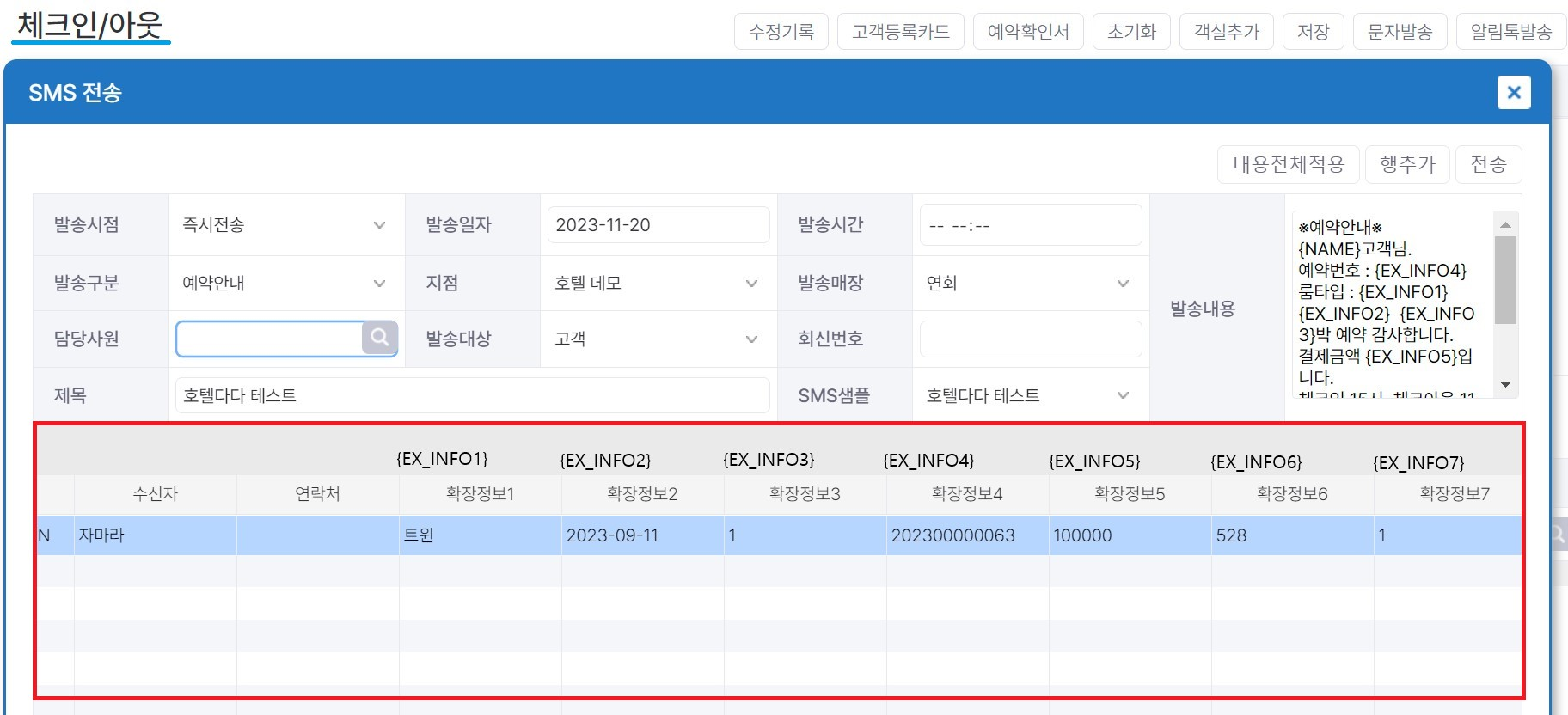Select the 자마라 recipient row
Viewport: 1568px width, 715px height.
point(779,535)
